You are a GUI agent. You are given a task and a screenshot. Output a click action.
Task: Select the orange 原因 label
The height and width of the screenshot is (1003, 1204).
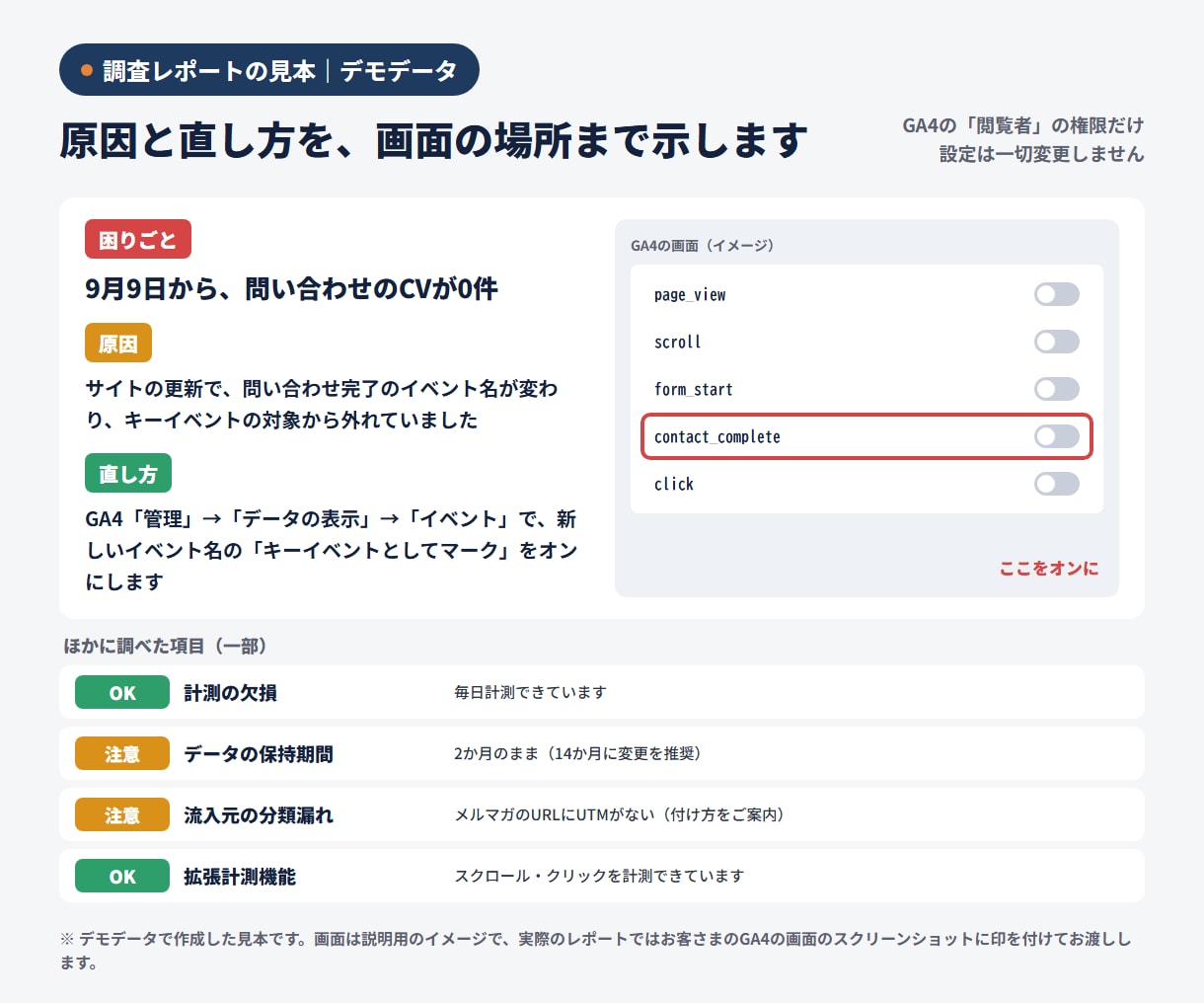pos(118,343)
